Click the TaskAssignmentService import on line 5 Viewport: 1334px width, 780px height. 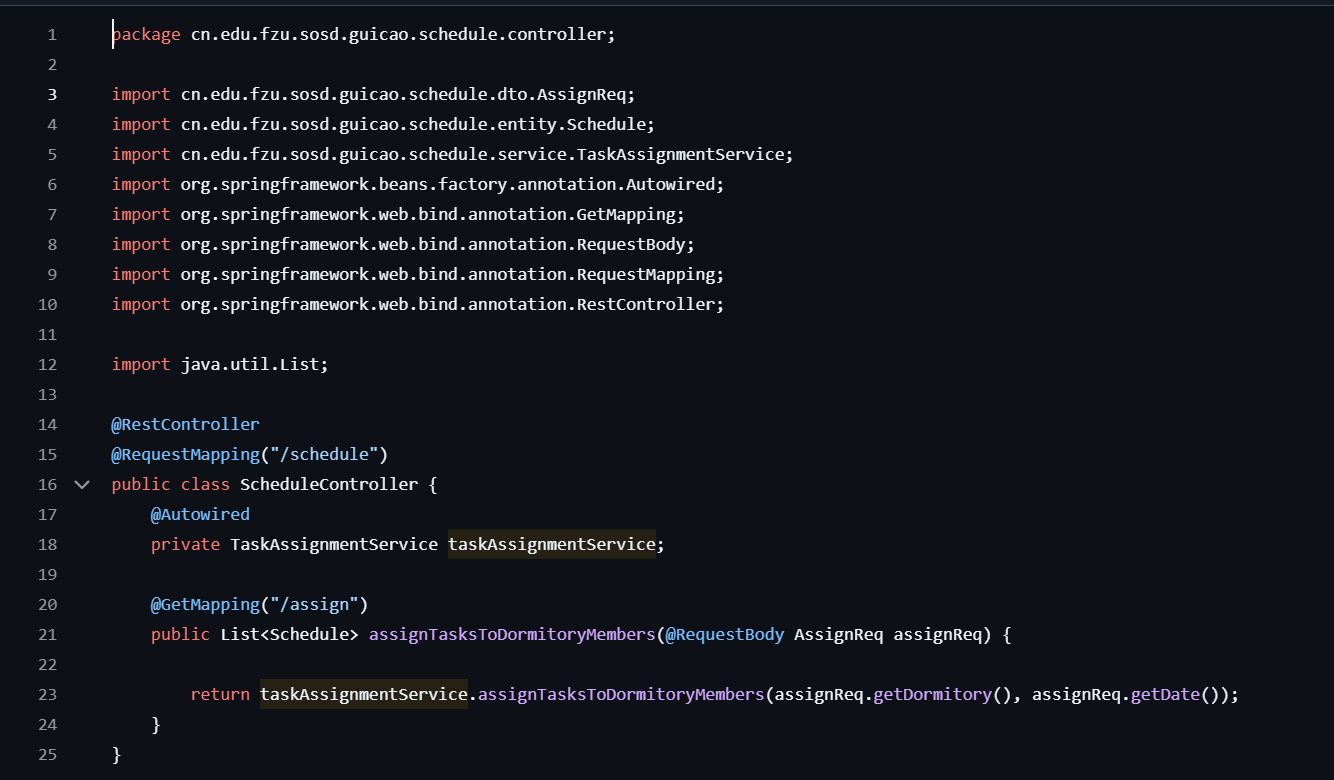pos(453,154)
